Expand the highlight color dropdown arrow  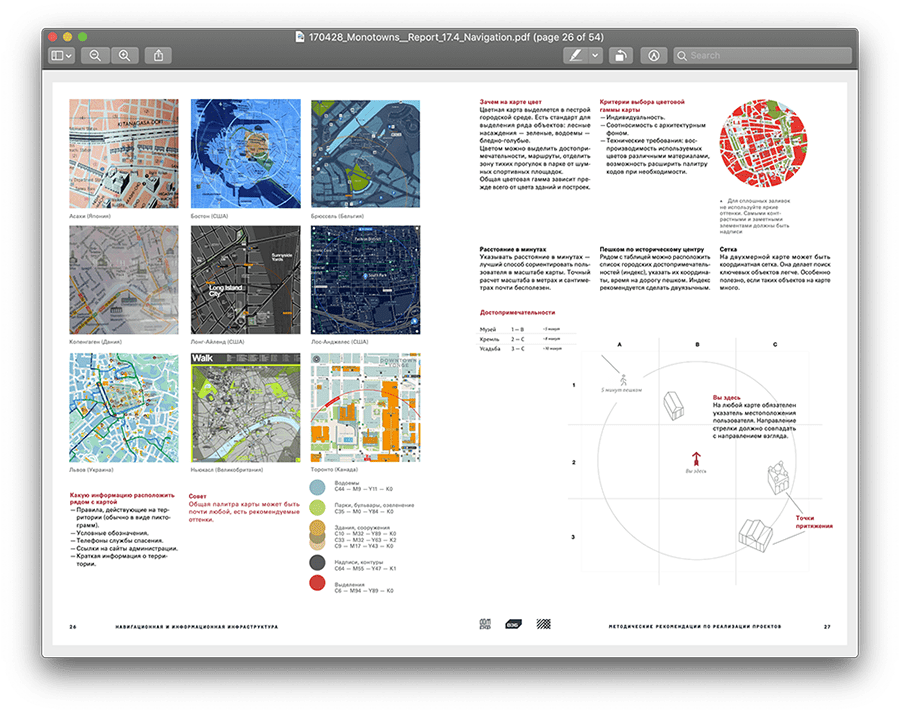coord(595,56)
